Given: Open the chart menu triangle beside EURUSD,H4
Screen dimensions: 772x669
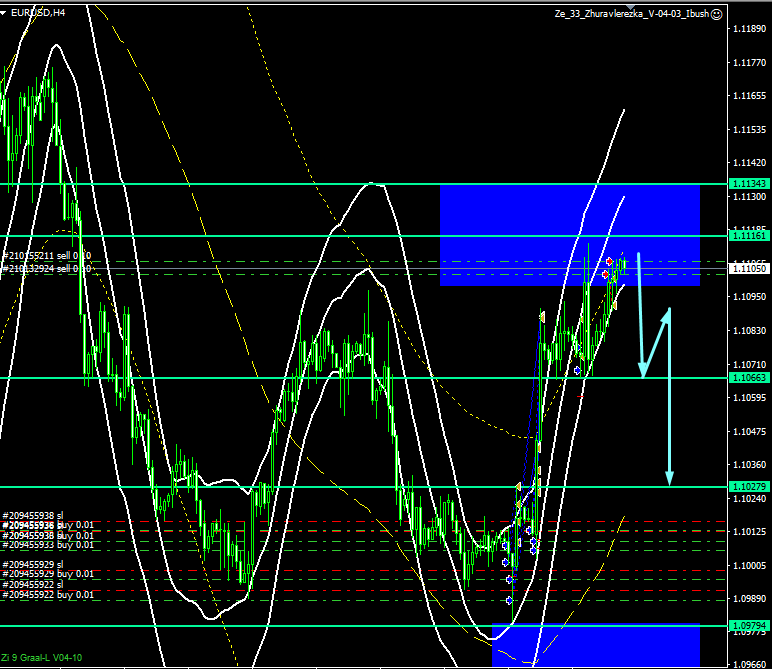Looking at the screenshot, I should pyautogui.click(x=3, y=13).
